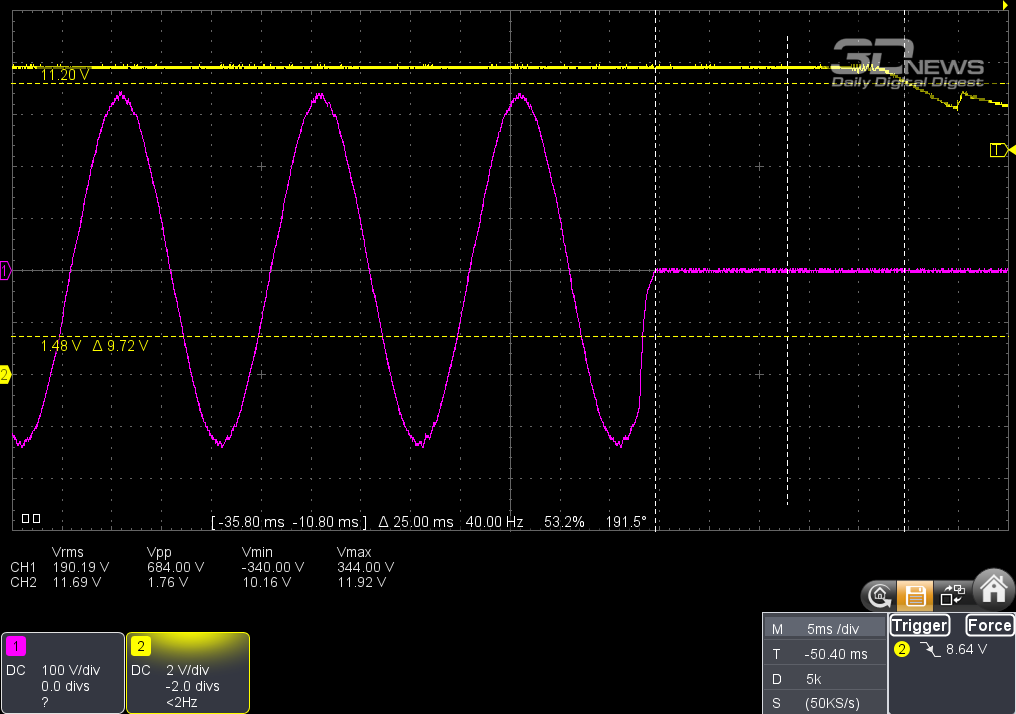Click the 11.20 V horizontal cursor line label

64,75
